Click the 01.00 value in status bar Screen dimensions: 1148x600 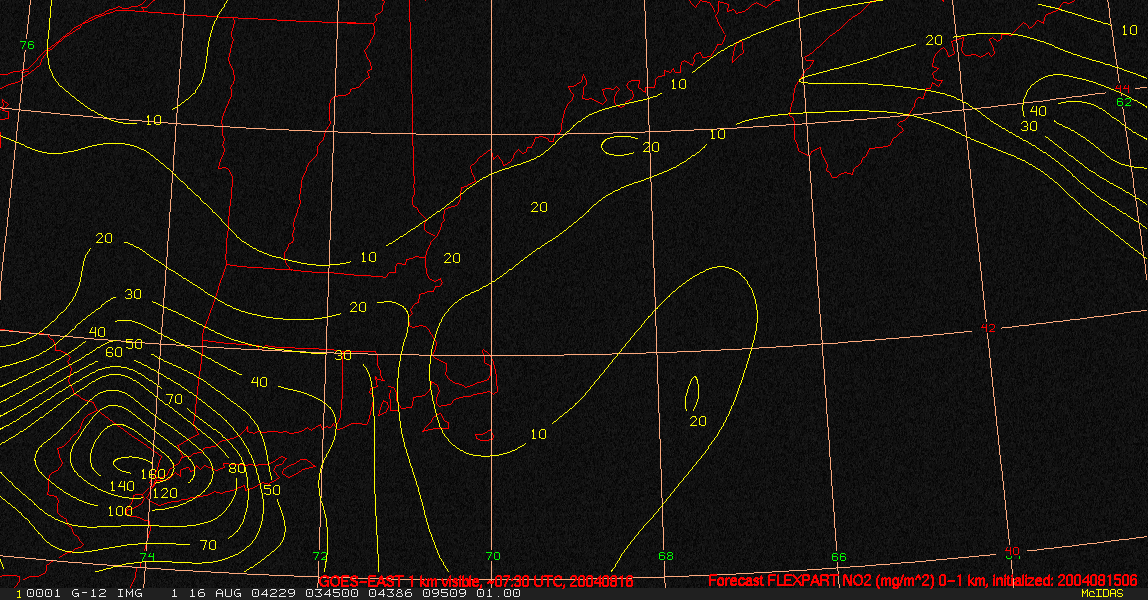(x=499, y=593)
